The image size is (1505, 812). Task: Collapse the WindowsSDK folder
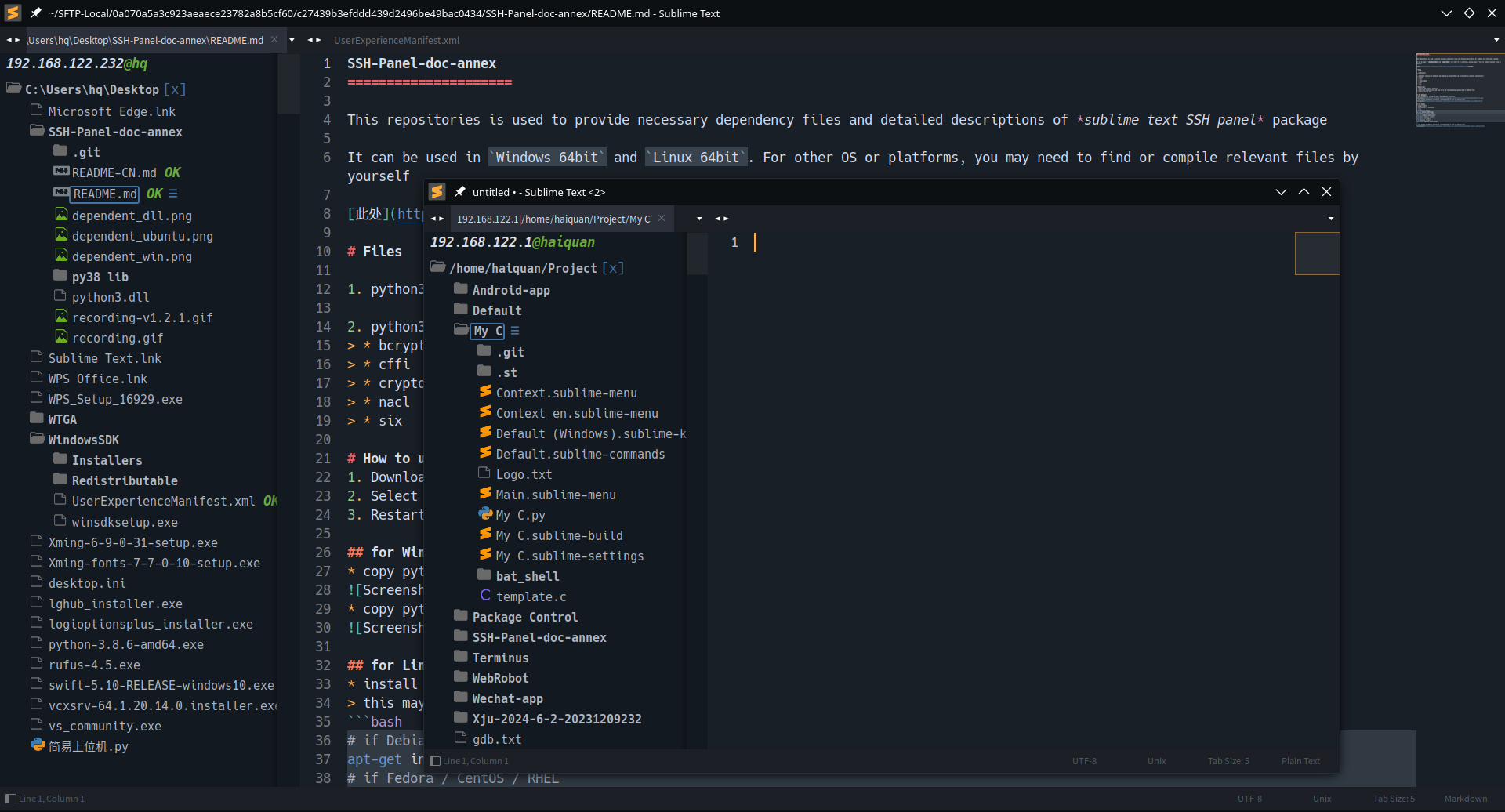(x=37, y=438)
